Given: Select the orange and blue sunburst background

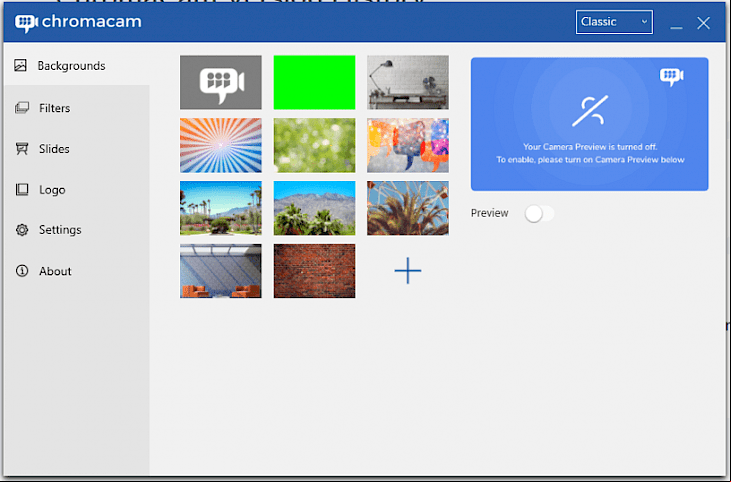Looking at the screenshot, I should coord(221,145).
